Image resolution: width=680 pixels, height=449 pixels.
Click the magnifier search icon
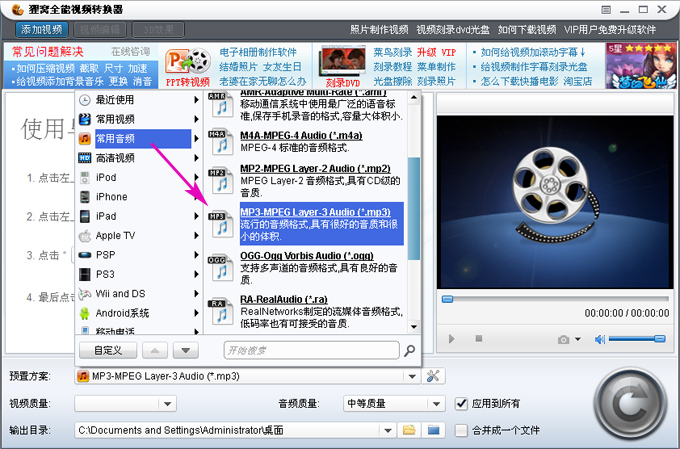[x=409, y=351]
